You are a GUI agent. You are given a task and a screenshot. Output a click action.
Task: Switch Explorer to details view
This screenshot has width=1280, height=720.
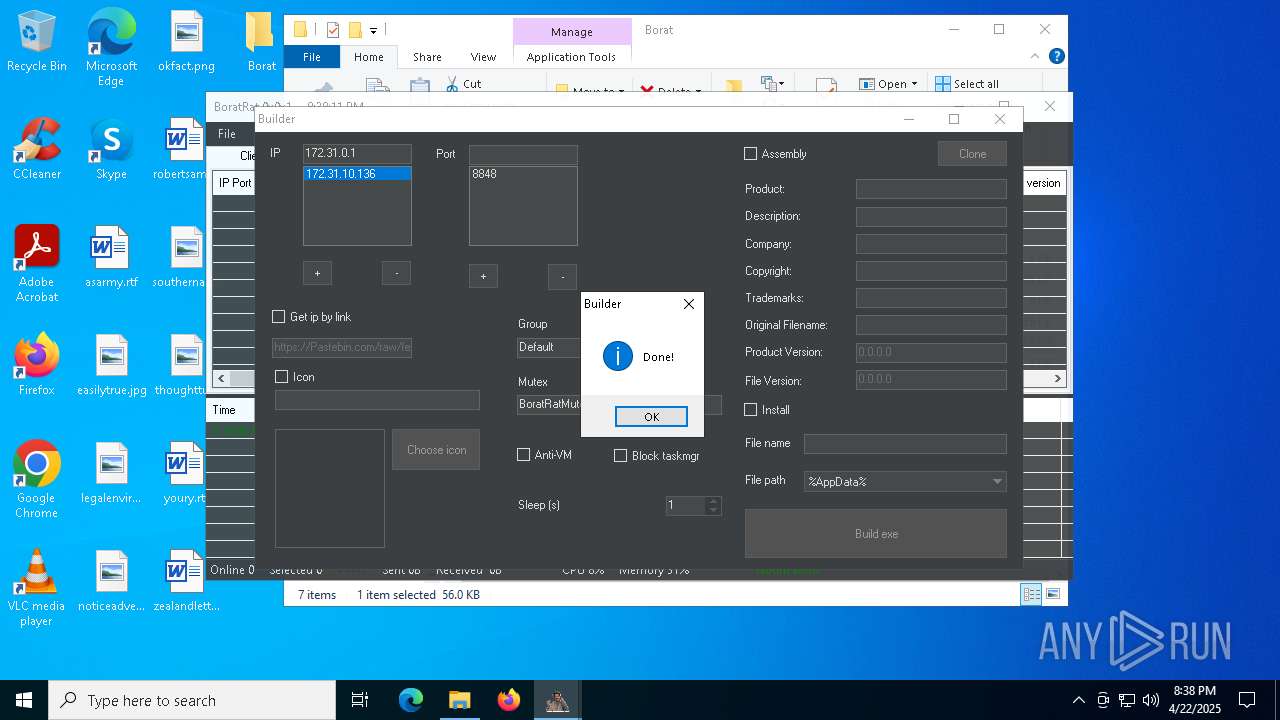click(x=1031, y=594)
